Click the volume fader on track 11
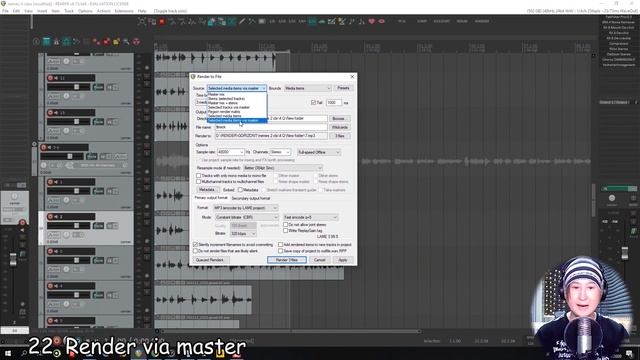This screenshot has height=360, width=640. [x=76, y=87]
